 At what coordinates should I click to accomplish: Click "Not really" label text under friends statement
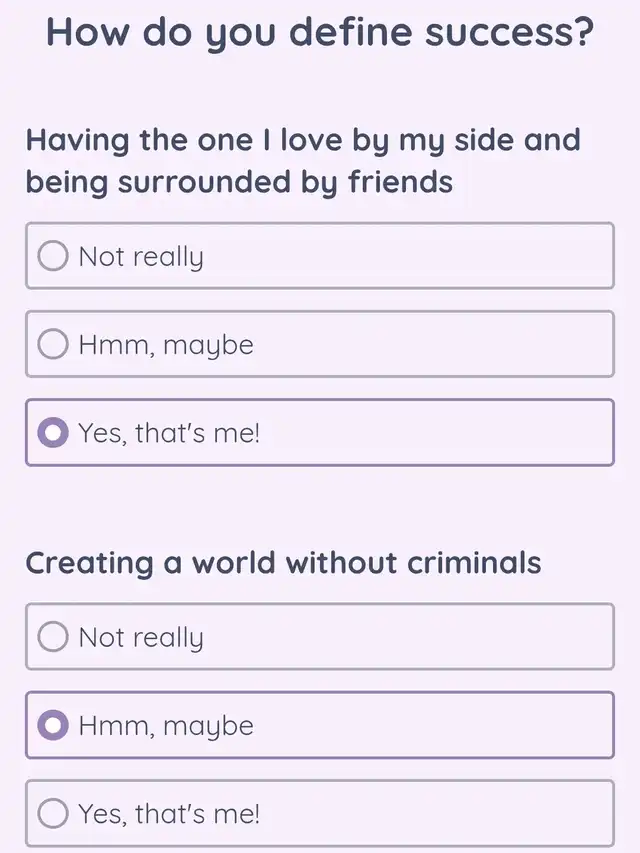point(141,257)
